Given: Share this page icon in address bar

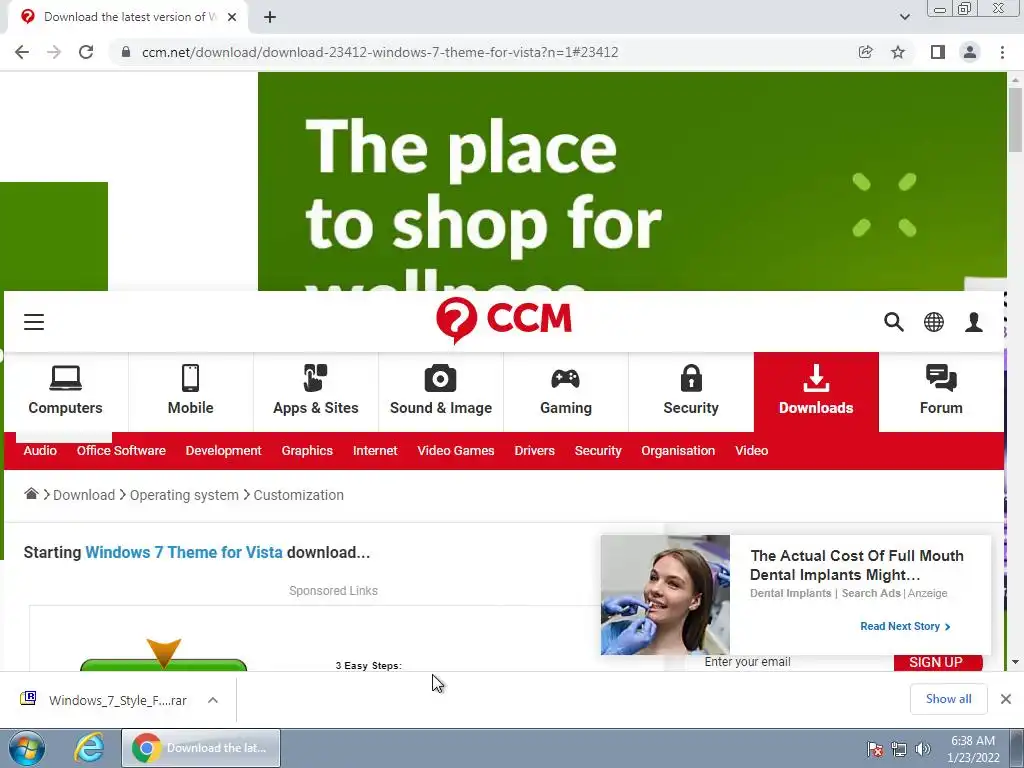Looking at the screenshot, I should (865, 52).
